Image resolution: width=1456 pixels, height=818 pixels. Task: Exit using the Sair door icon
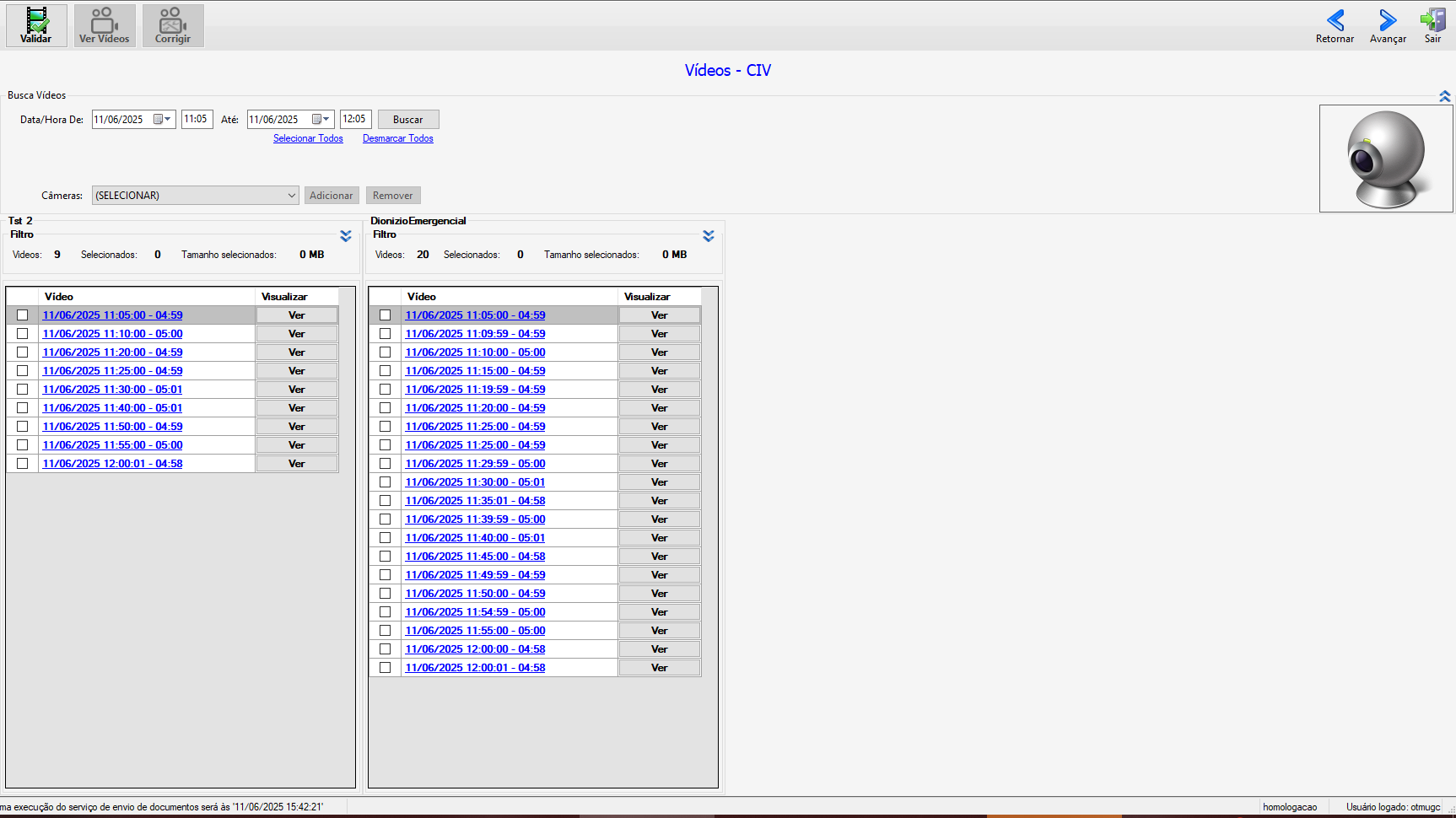pyautogui.click(x=1433, y=20)
